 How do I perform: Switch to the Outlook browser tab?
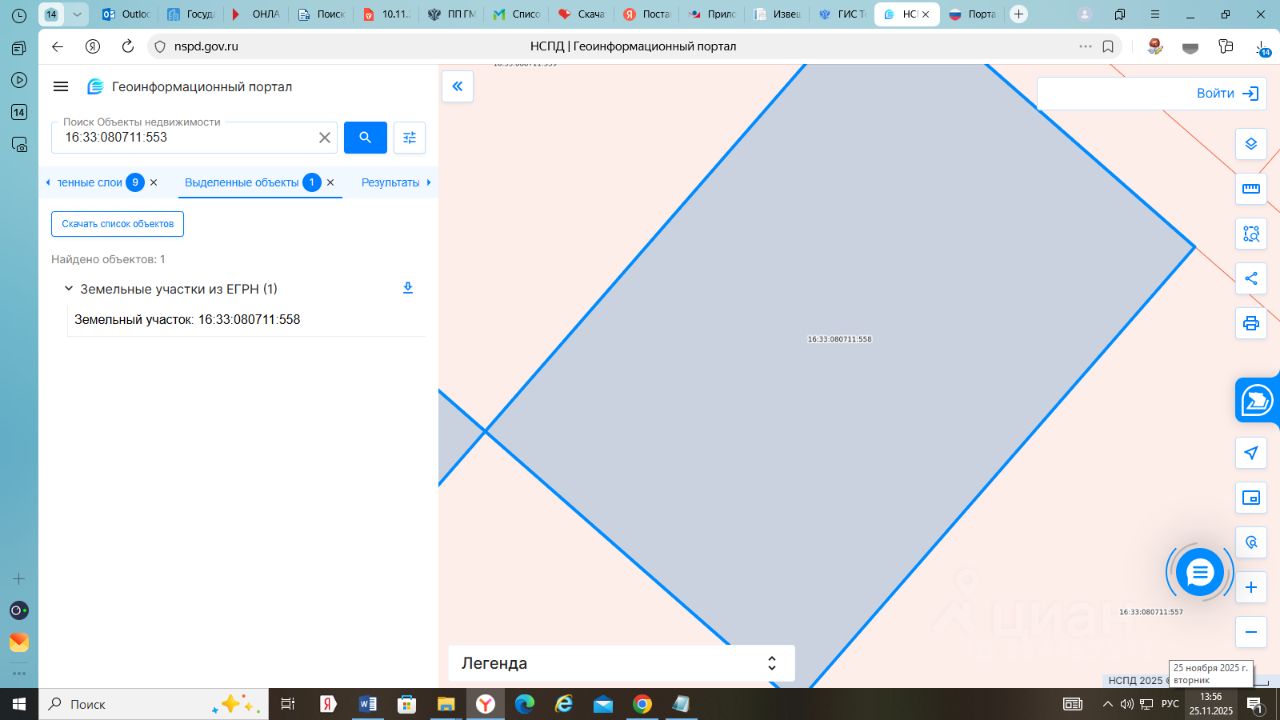pos(126,14)
